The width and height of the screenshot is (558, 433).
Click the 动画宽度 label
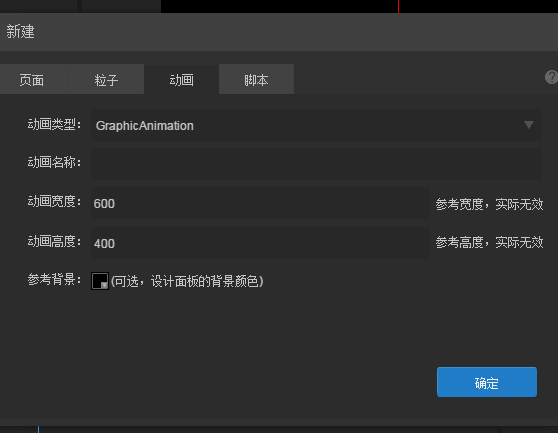pos(54,201)
